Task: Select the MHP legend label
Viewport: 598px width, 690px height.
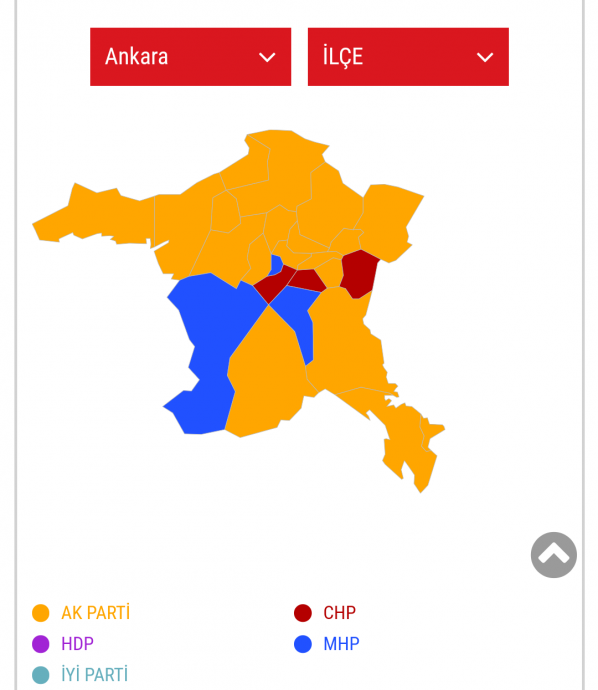Action: (x=341, y=644)
